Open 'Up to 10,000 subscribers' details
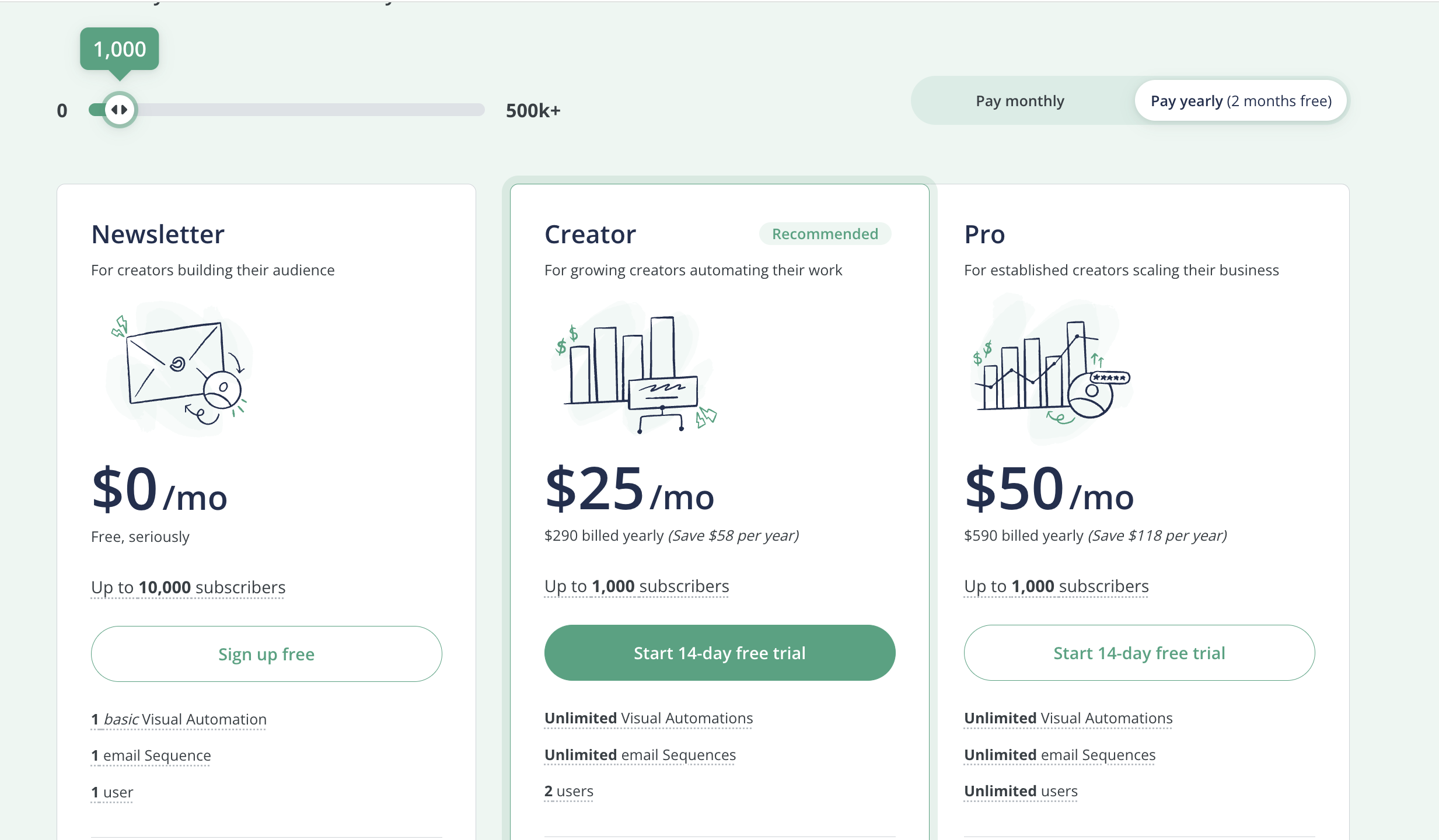Viewport: 1439px width, 840px height. pos(187,587)
